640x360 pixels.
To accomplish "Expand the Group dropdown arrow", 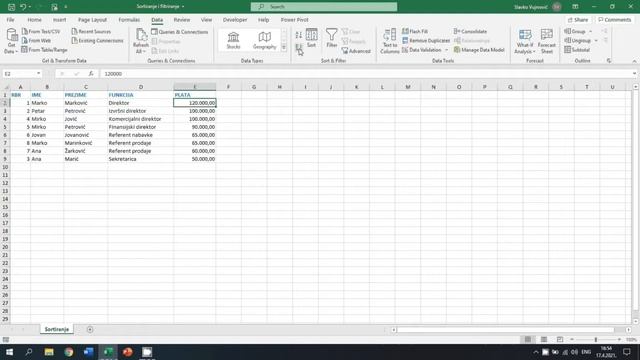I will [x=591, y=31].
